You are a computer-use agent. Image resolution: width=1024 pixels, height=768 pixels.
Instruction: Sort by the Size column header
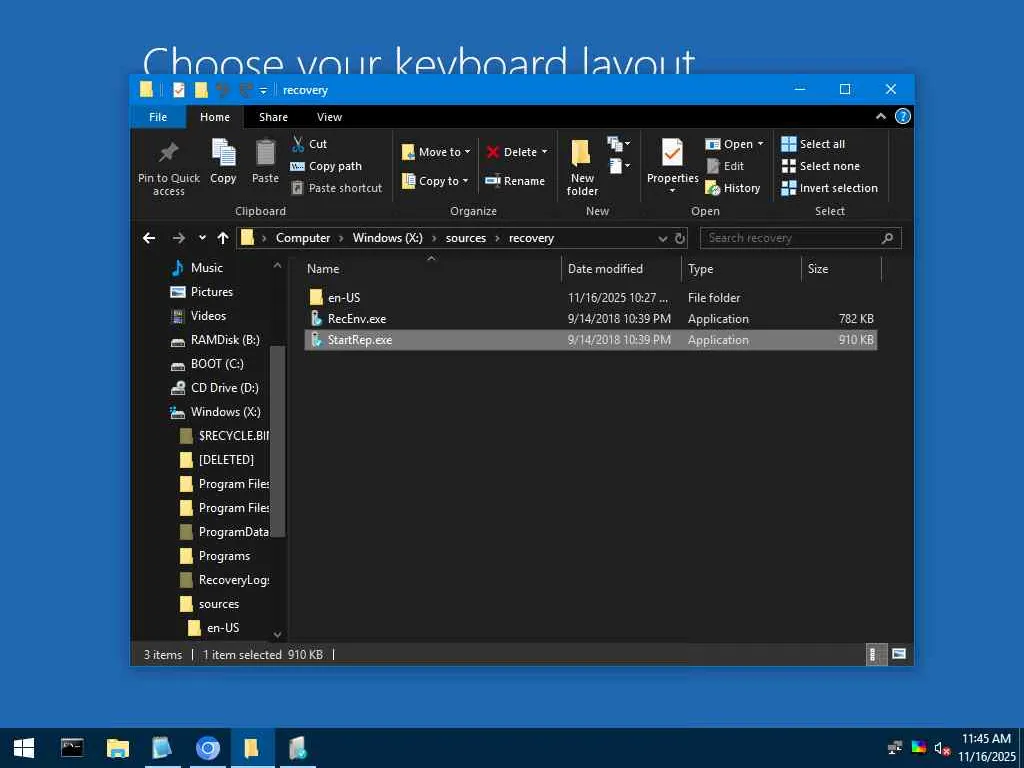point(842,268)
